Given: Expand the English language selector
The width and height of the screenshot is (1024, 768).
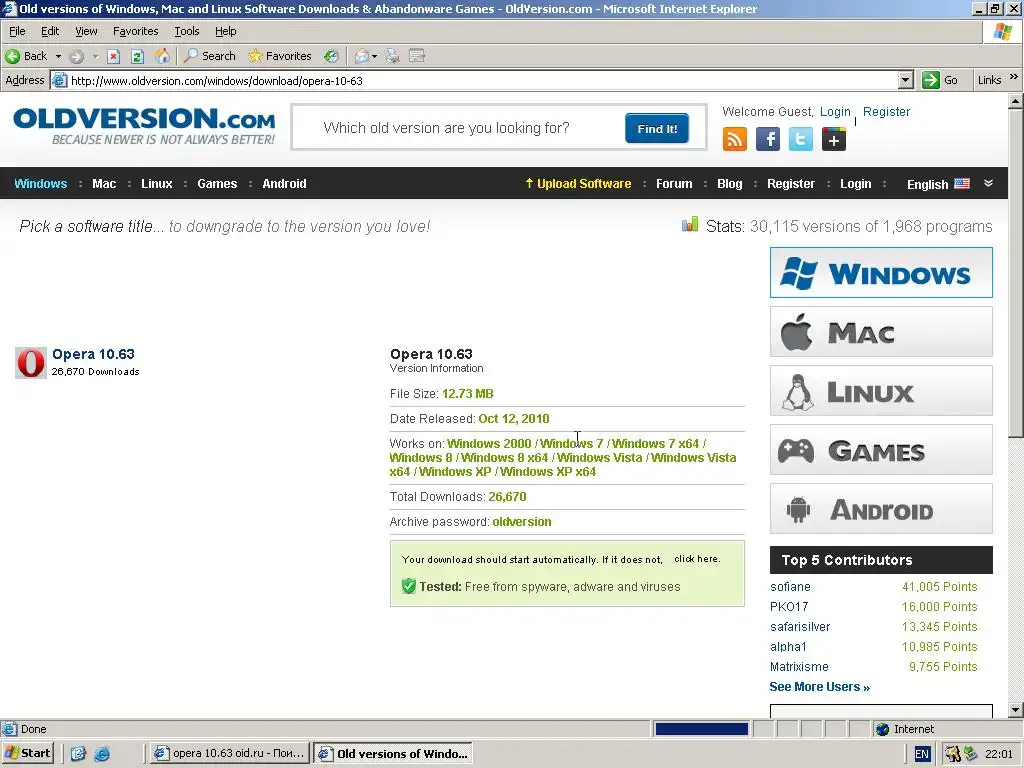Looking at the screenshot, I should coord(988,184).
